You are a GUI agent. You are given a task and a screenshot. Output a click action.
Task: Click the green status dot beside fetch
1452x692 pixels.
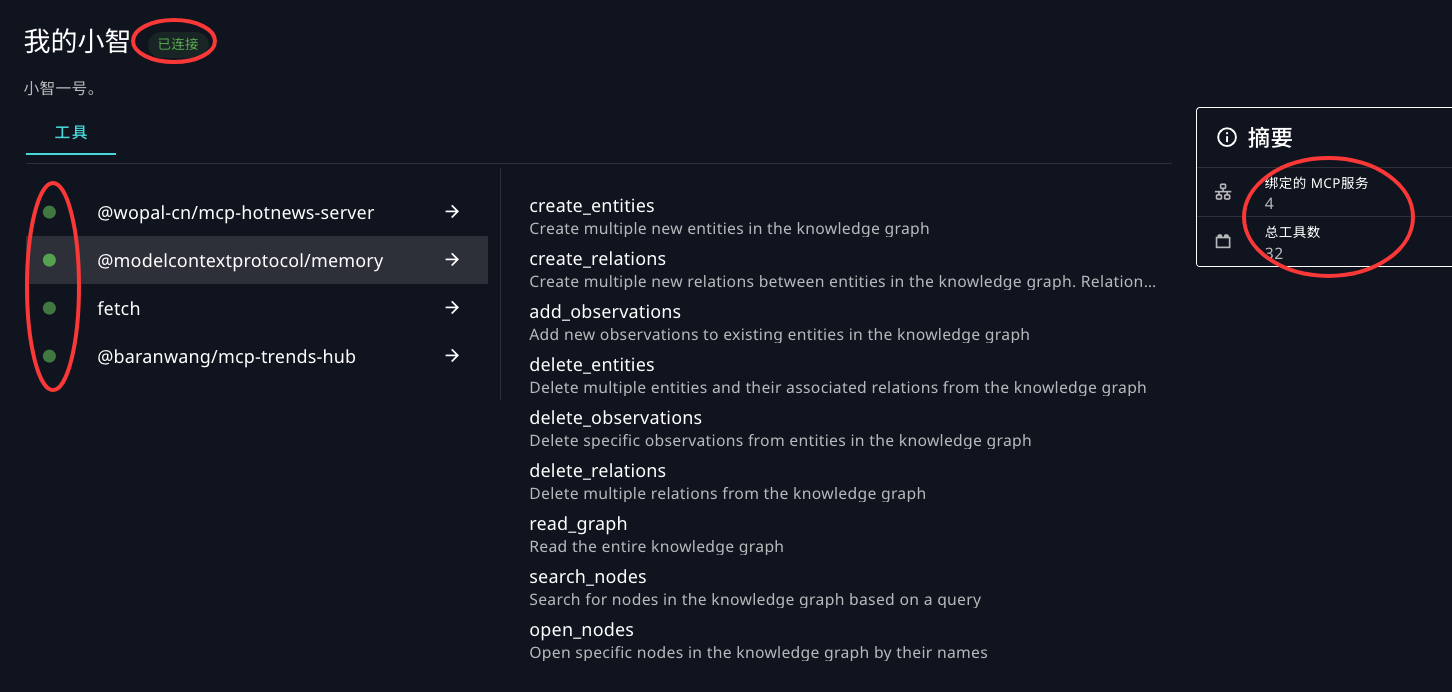49,308
